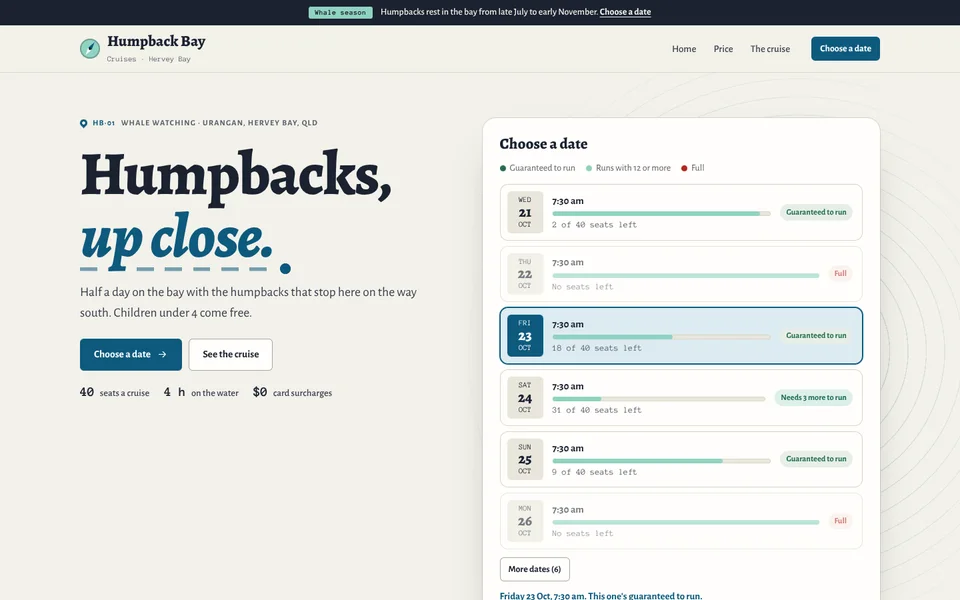The image size is (960, 600).
Task: Click Guaranteed to run badge on Sun 25 Oct
Action: [816, 459]
